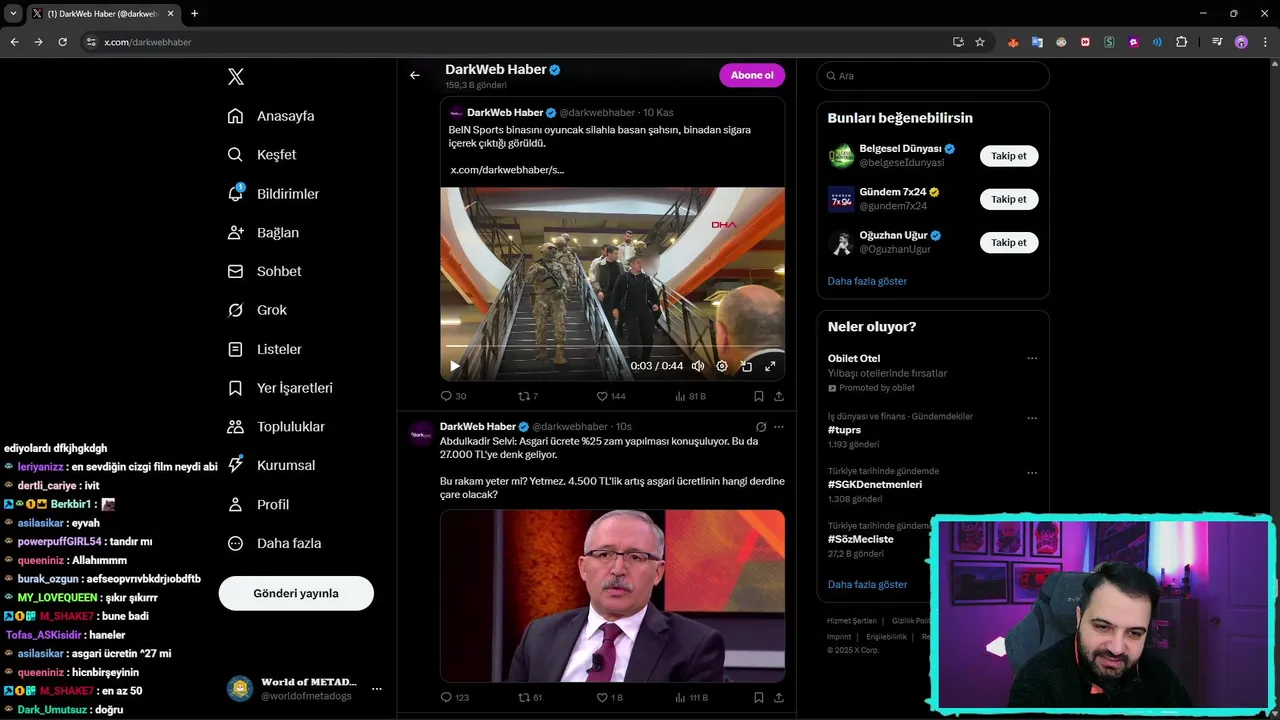Go back with the profile back arrow
1280x720 pixels.
(x=415, y=75)
